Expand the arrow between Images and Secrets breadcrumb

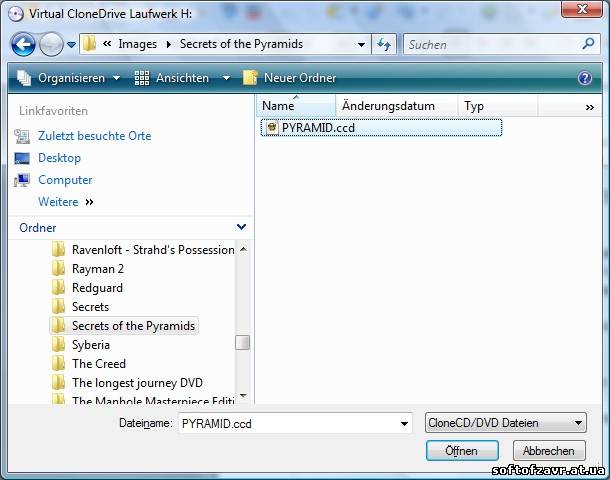[168, 44]
